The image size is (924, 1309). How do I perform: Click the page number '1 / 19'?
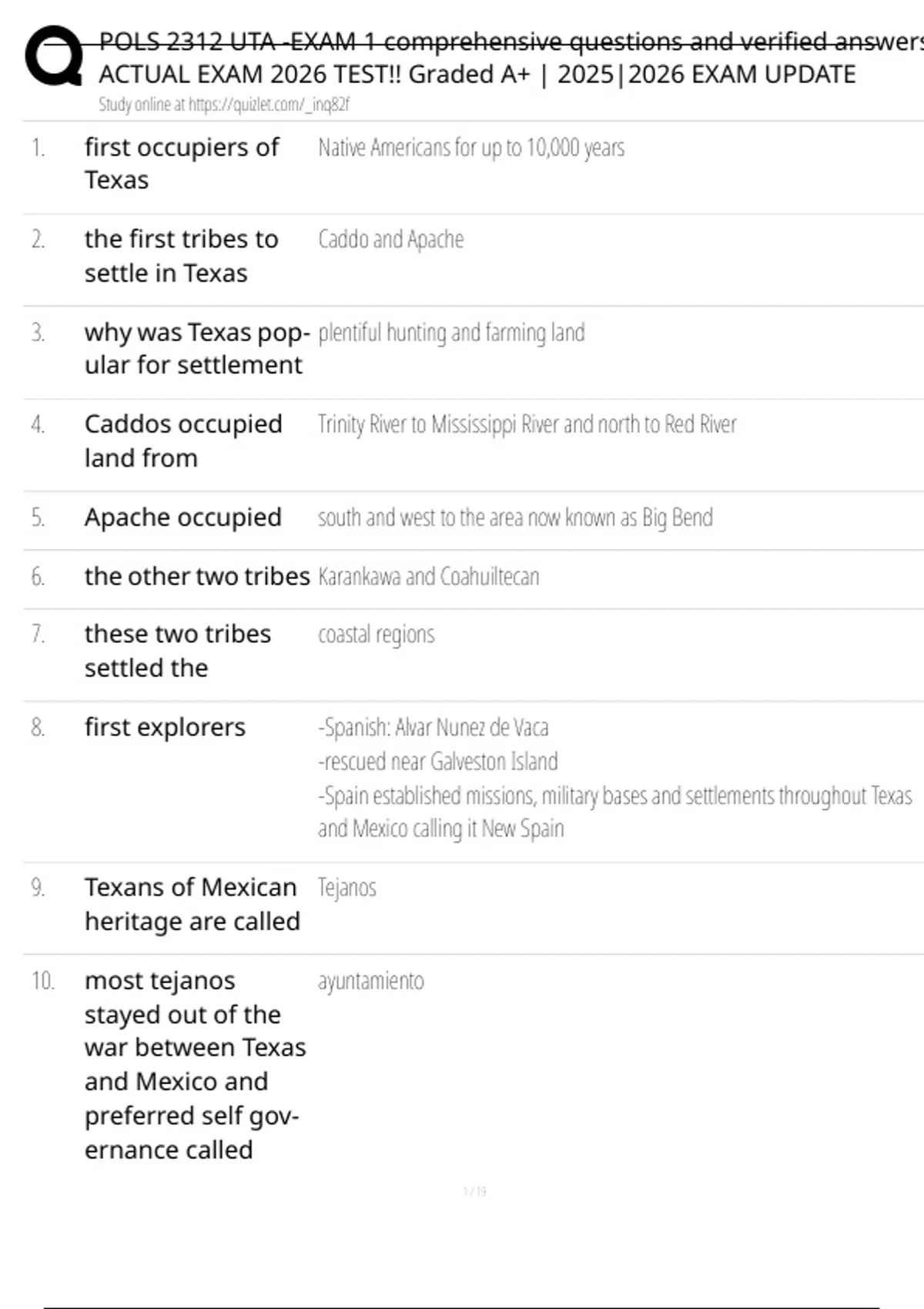click(x=474, y=1191)
